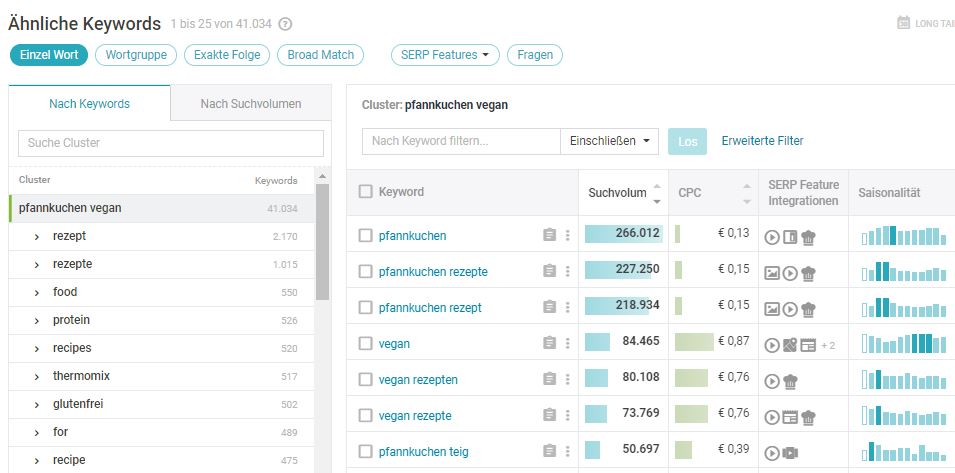Click video SERP icon in vegan row

[772, 345]
